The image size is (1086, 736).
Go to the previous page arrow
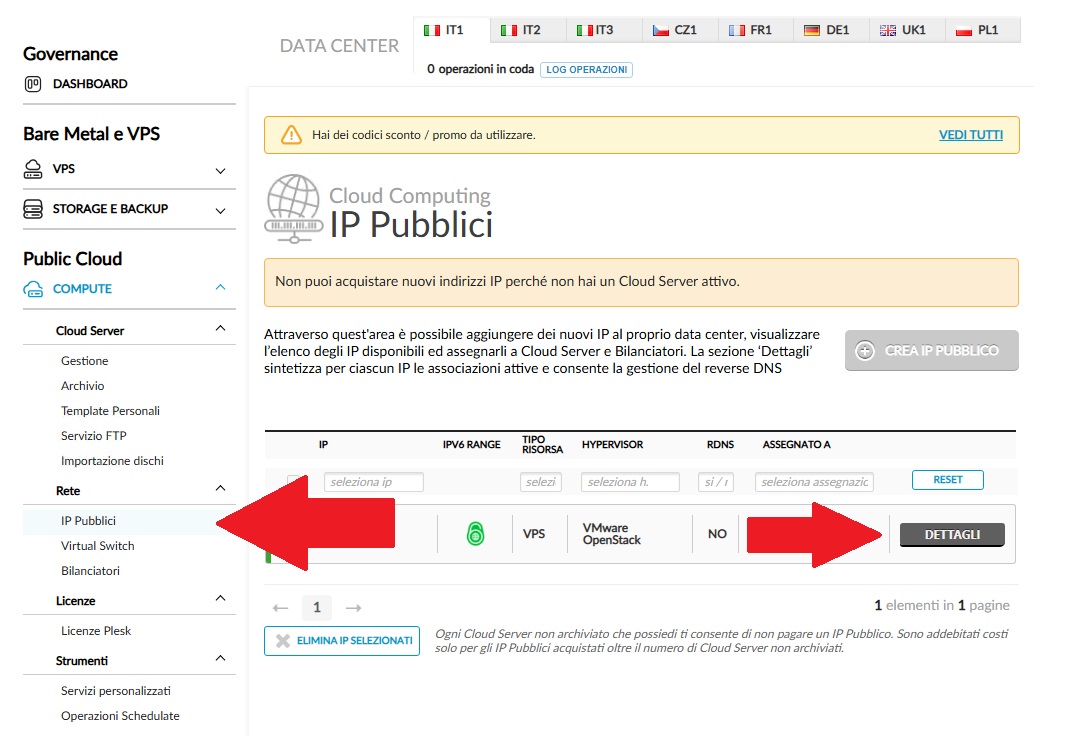pos(281,607)
